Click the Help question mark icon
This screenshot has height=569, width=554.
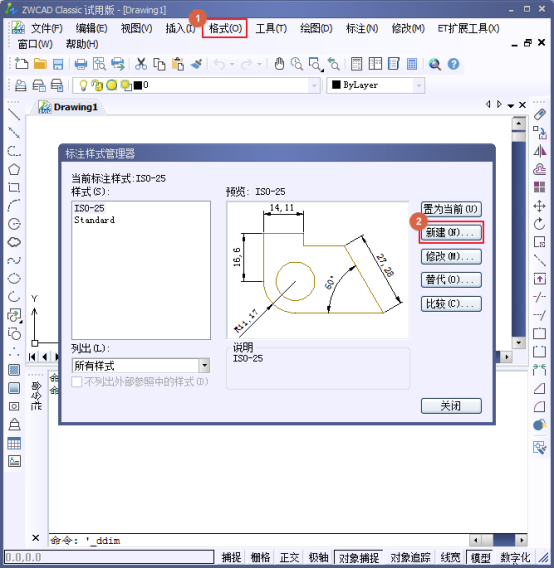pos(453,64)
